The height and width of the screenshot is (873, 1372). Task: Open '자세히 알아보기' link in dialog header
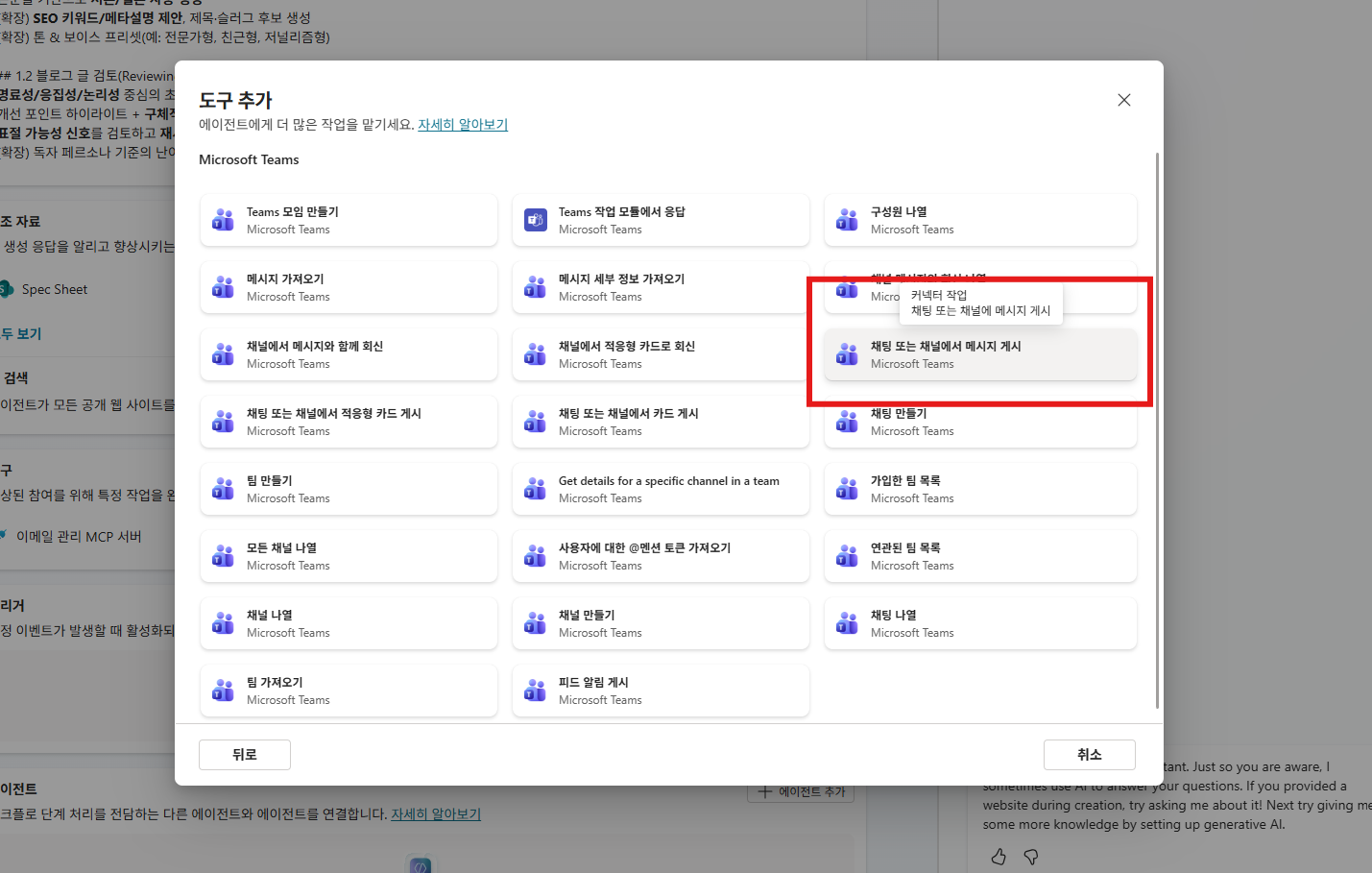(x=463, y=125)
